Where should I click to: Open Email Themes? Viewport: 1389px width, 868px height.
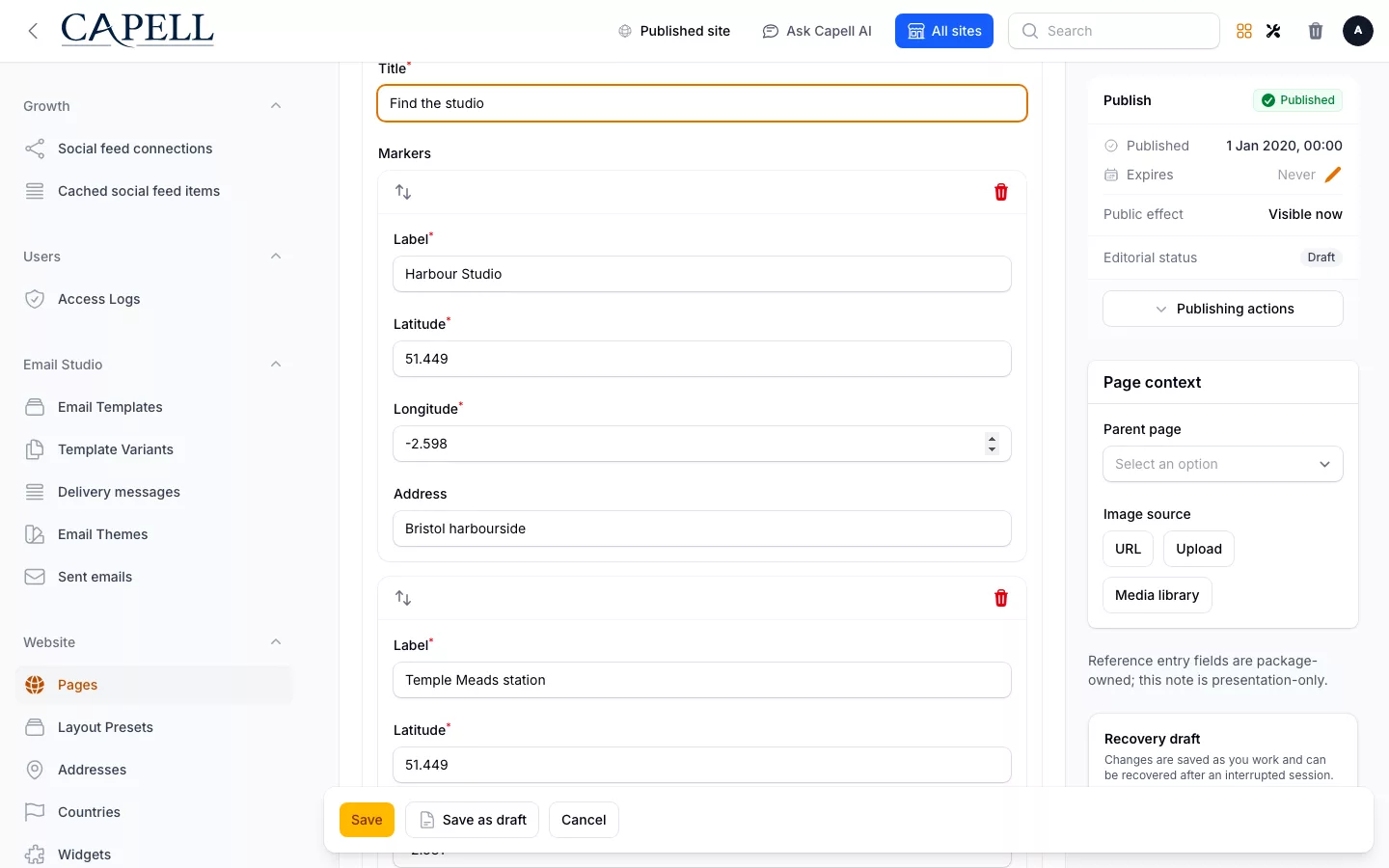pyautogui.click(x=154, y=534)
